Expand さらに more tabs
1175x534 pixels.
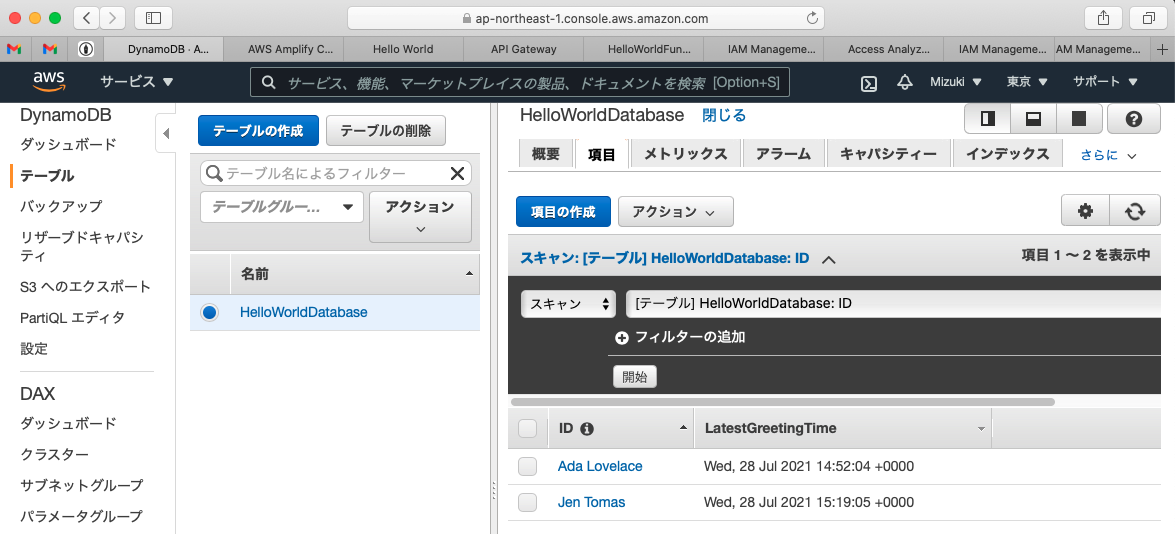tap(1108, 155)
